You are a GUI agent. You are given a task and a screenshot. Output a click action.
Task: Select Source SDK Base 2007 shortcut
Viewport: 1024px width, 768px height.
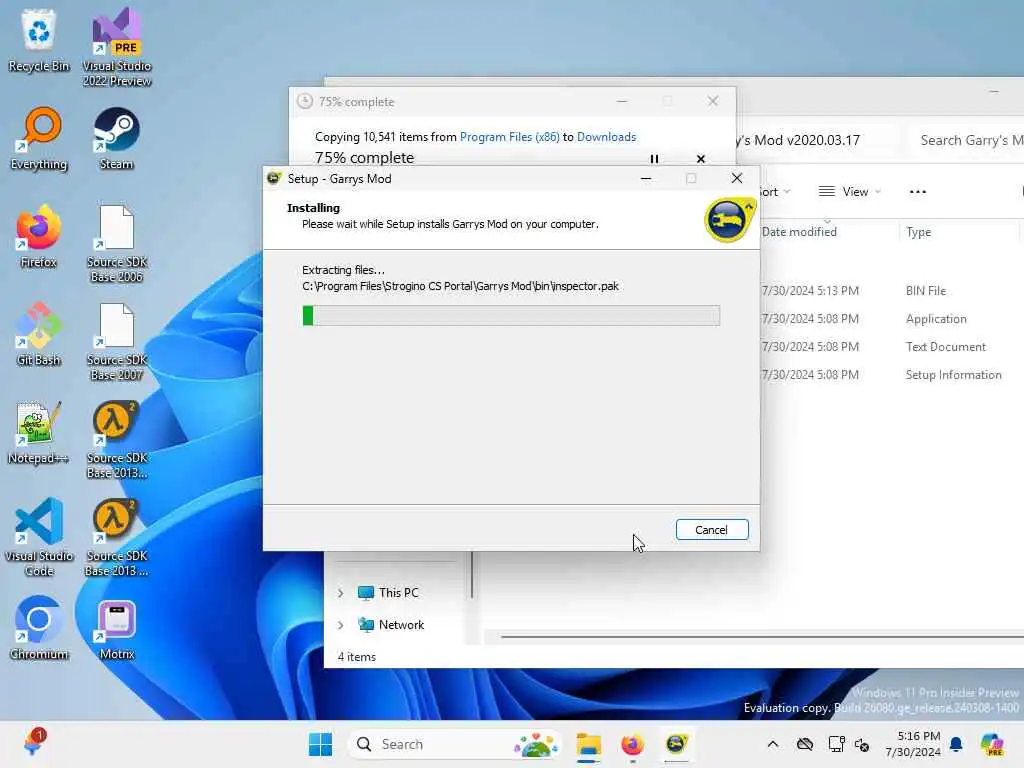pyautogui.click(x=116, y=341)
